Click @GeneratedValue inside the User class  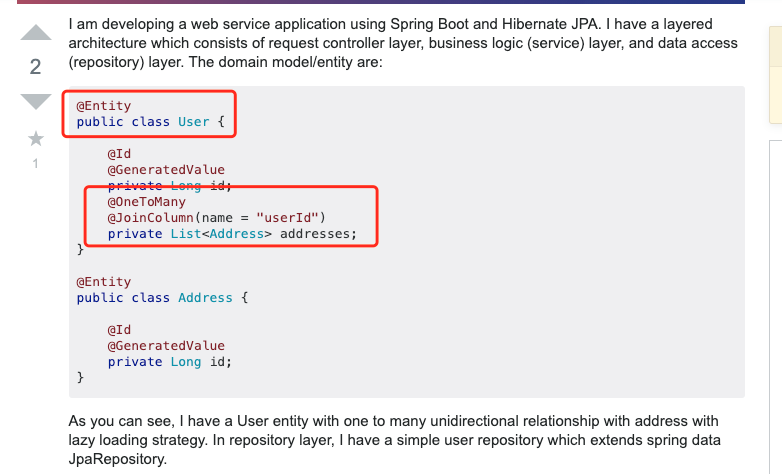166,170
